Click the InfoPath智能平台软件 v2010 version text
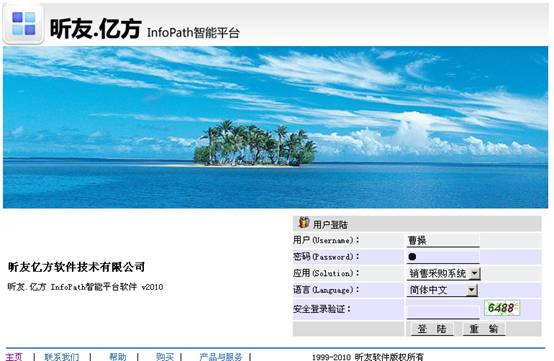The width and height of the screenshot is (554, 361). click(x=85, y=286)
